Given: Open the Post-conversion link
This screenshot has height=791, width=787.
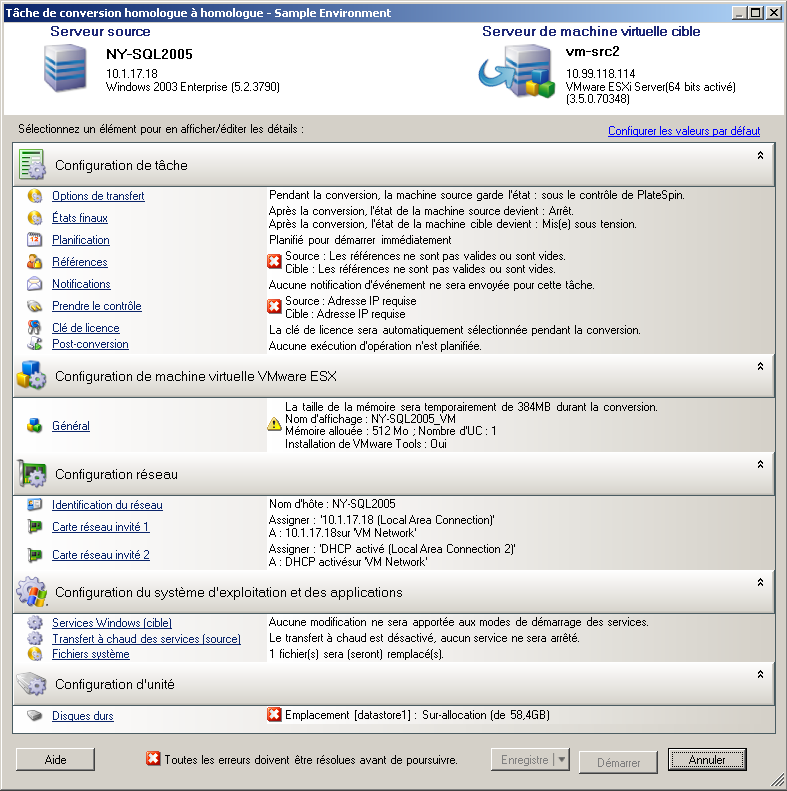Looking at the screenshot, I should (x=90, y=344).
